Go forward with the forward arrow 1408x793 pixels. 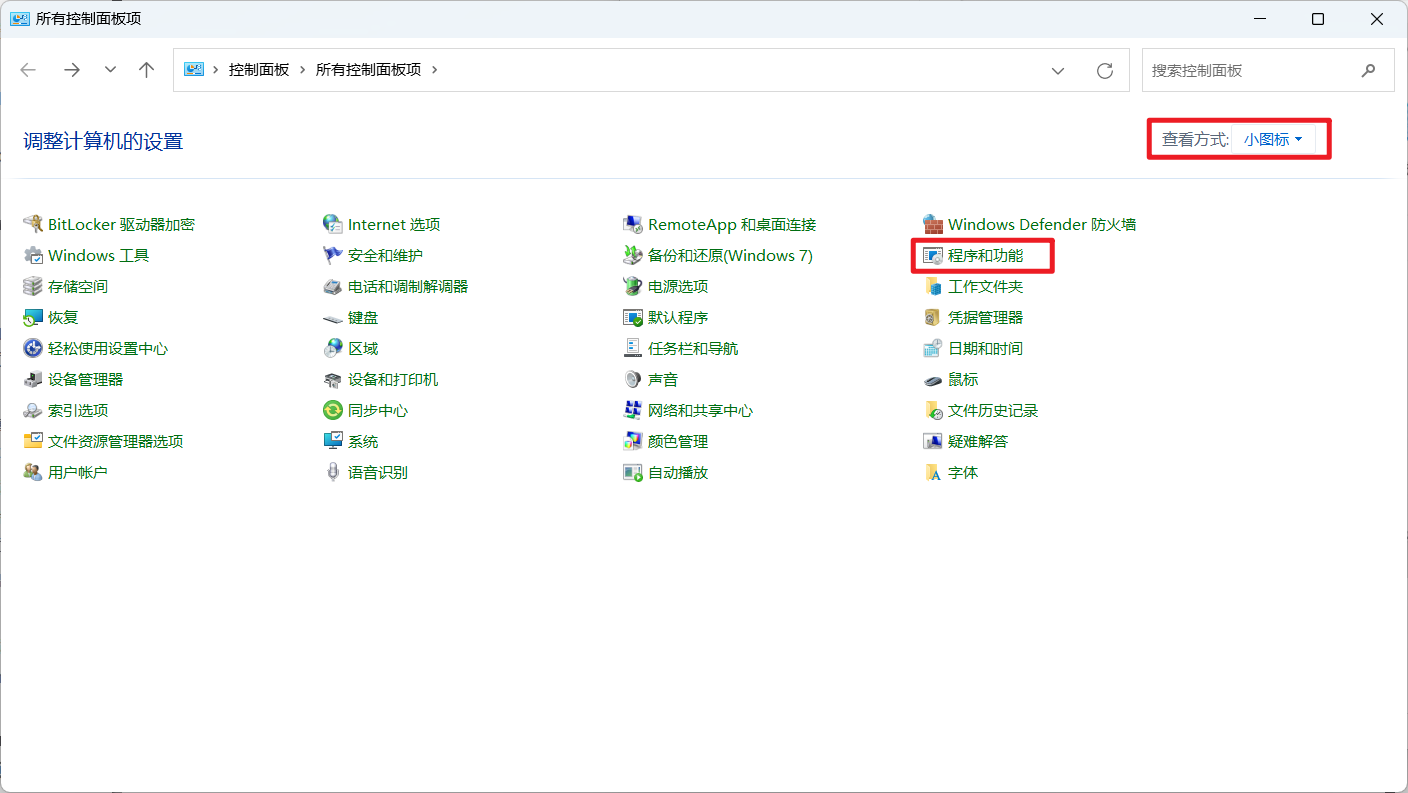pos(72,70)
